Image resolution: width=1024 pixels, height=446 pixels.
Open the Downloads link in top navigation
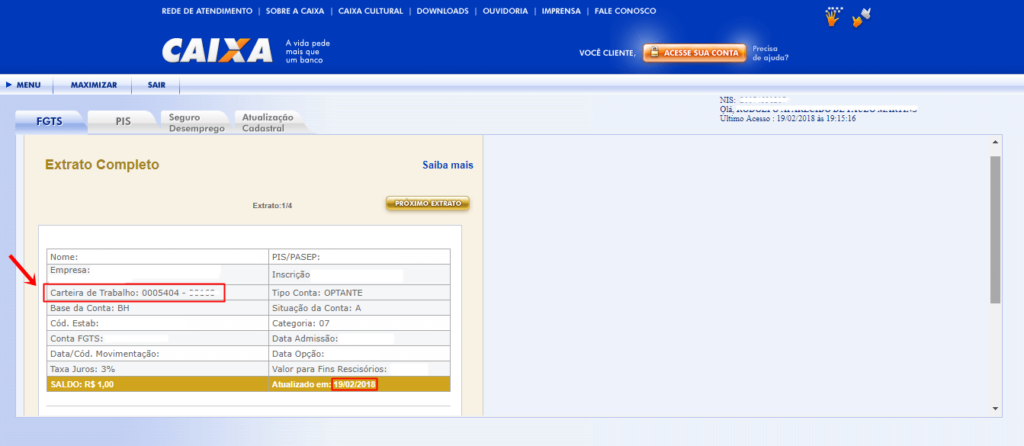click(x=442, y=11)
